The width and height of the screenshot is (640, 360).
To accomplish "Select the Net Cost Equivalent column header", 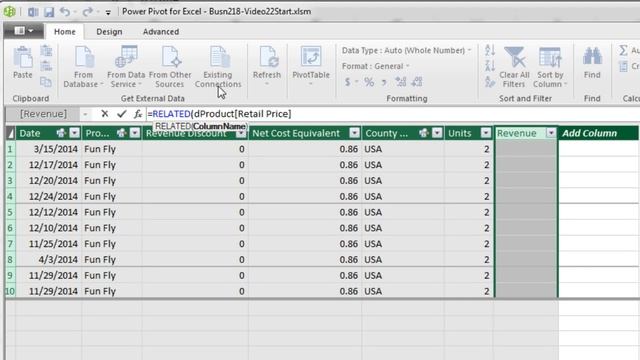I will pyautogui.click(x=296, y=133).
